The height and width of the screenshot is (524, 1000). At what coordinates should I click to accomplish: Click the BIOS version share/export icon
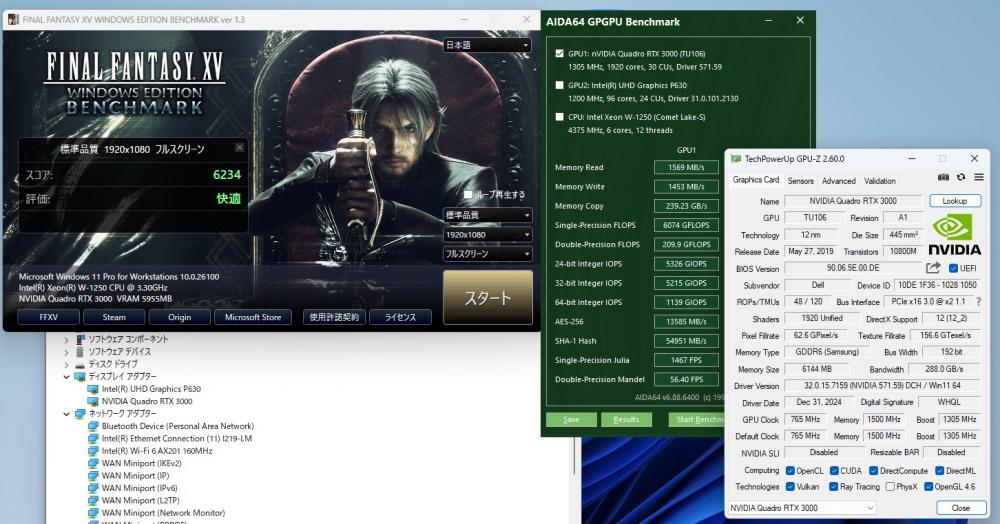click(x=933, y=268)
